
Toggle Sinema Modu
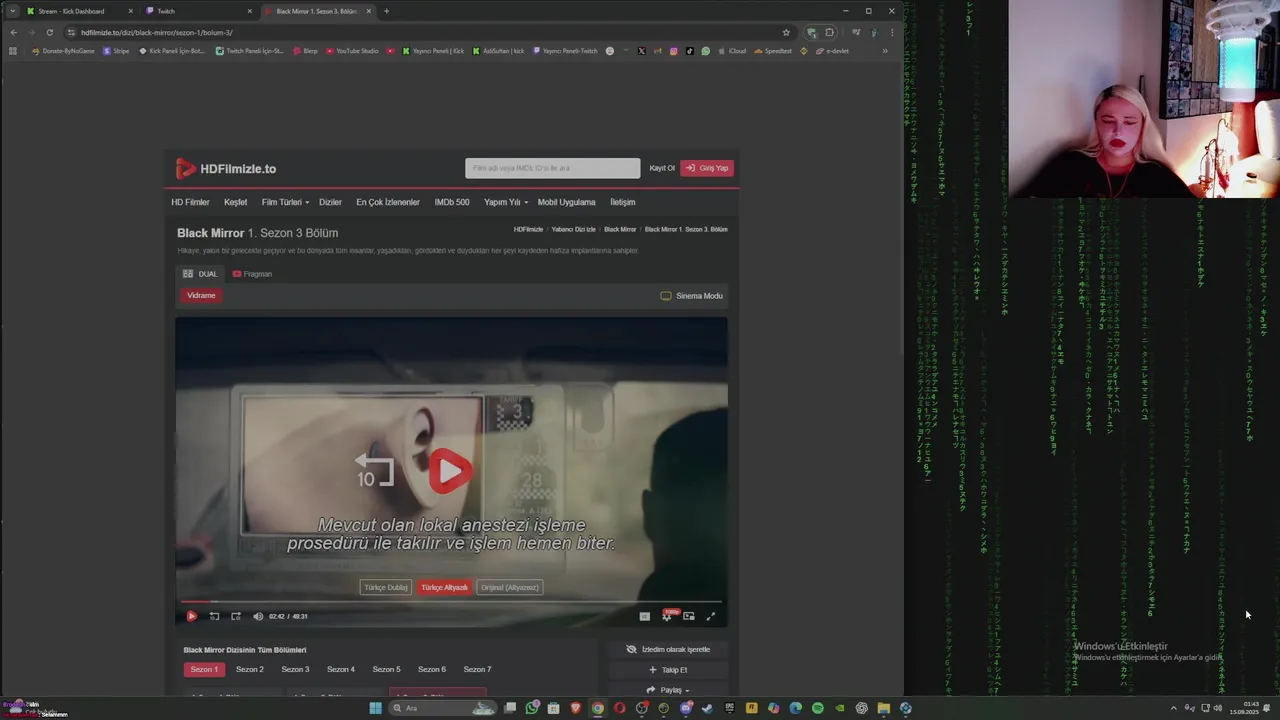click(692, 296)
